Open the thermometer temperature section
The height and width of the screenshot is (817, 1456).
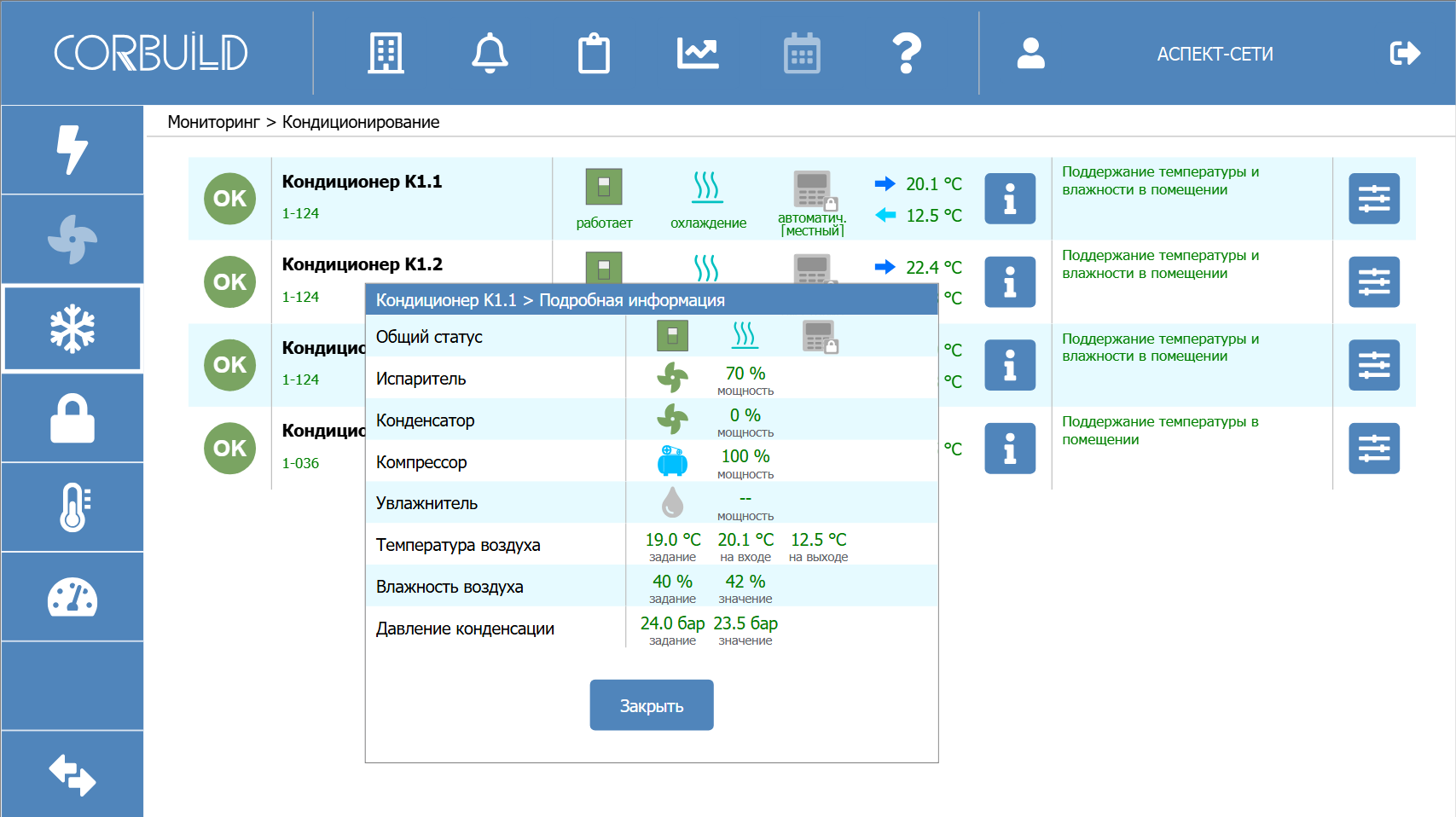(73, 507)
